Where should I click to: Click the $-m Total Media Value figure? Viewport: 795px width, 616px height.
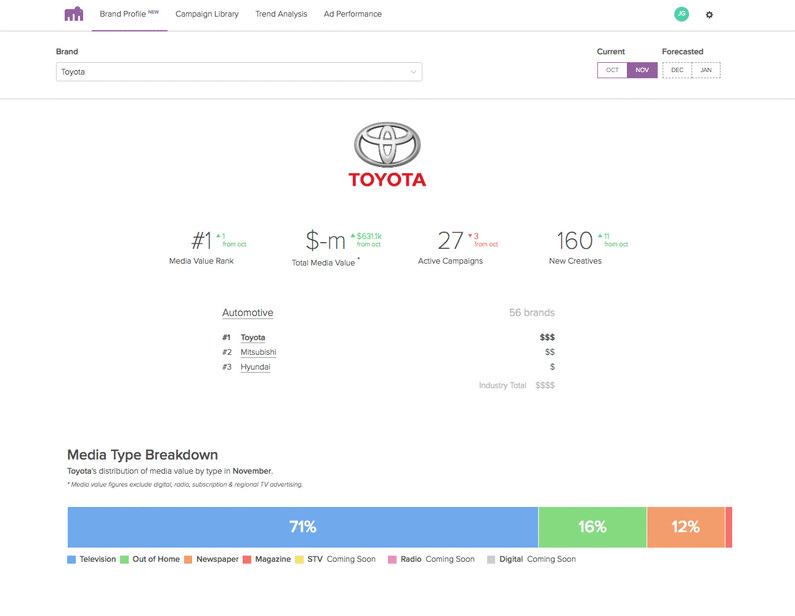325,240
